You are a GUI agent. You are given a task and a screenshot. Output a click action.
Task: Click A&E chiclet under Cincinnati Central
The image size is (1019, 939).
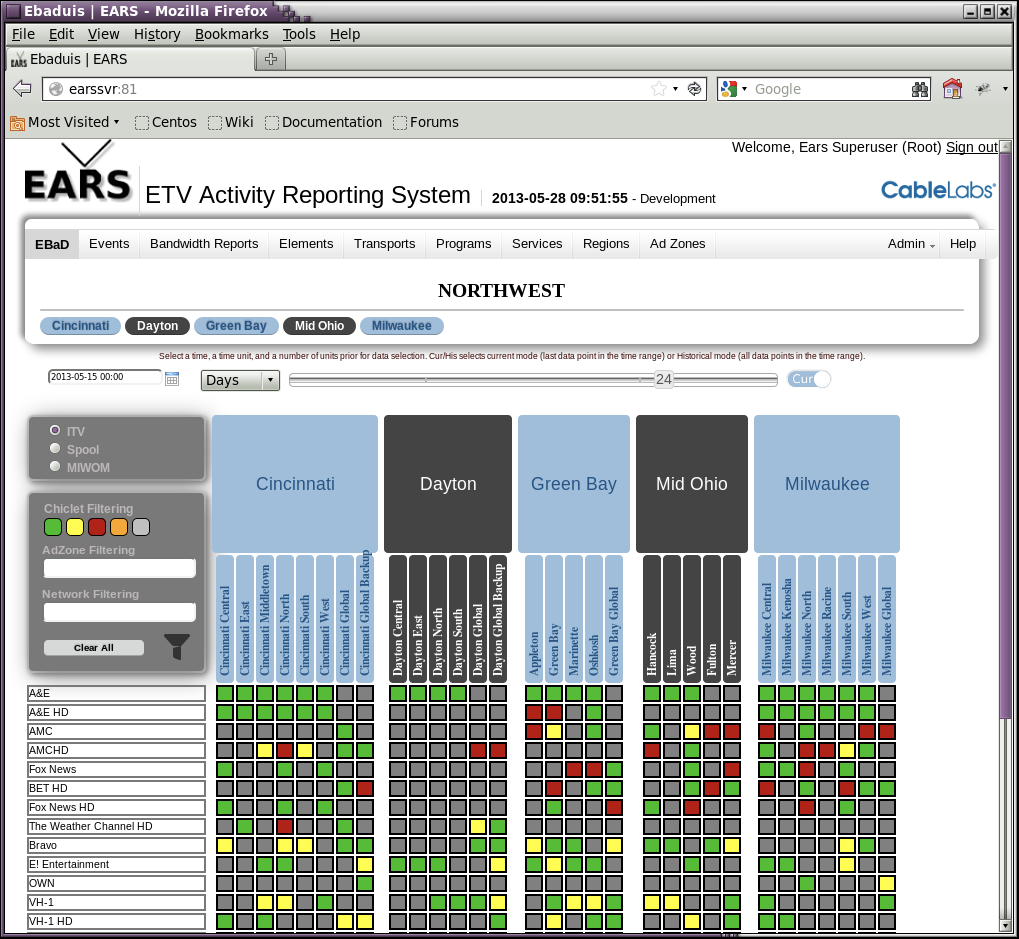click(225, 693)
